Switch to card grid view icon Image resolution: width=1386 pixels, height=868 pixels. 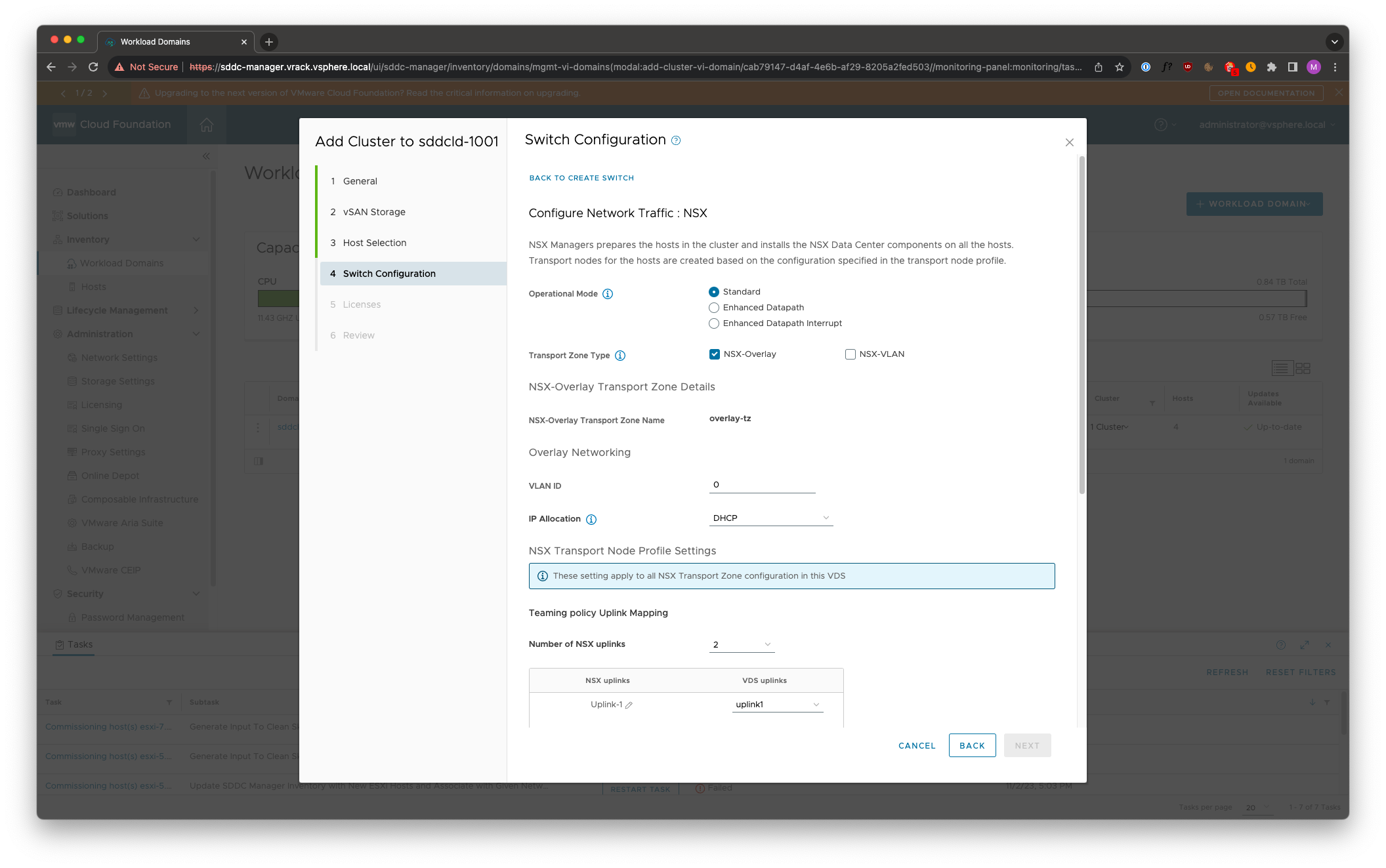point(1303,369)
